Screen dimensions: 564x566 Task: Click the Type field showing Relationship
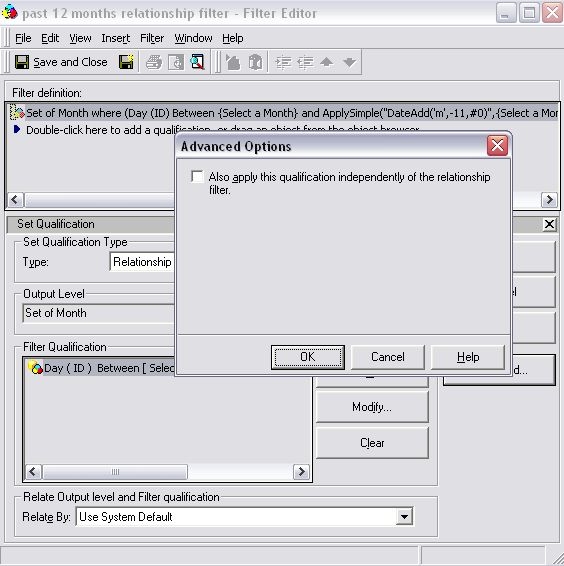pyautogui.click(x=142, y=262)
